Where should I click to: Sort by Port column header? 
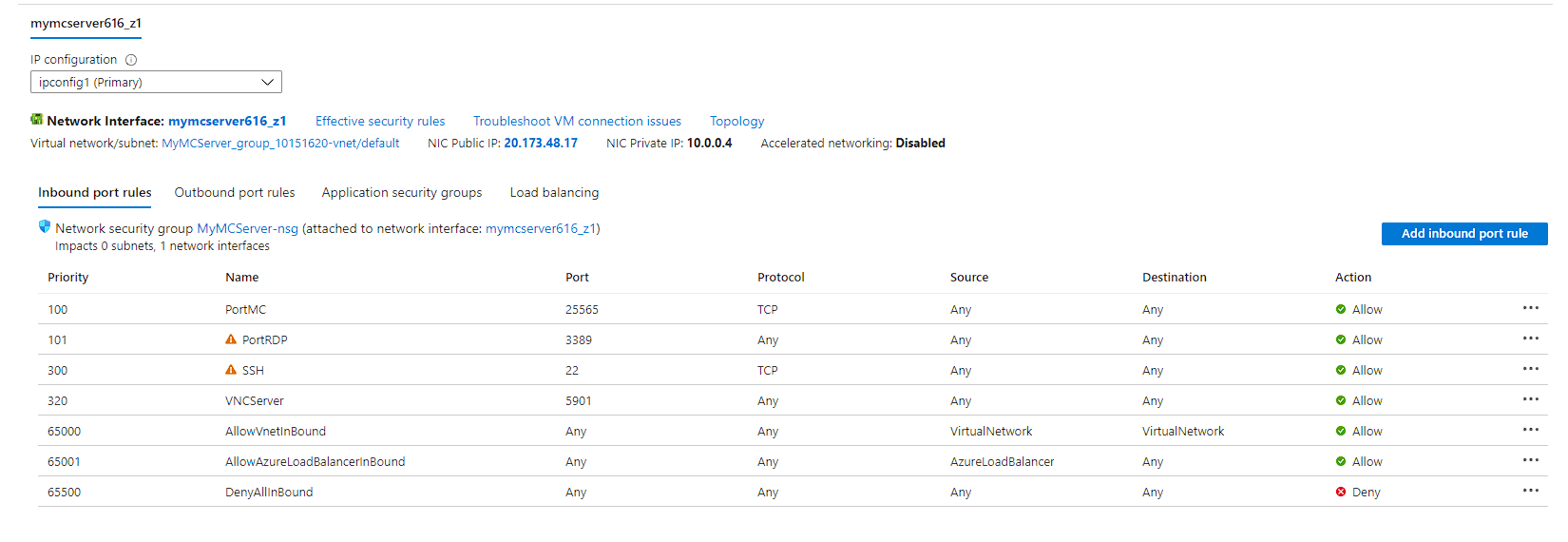(x=577, y=277)
